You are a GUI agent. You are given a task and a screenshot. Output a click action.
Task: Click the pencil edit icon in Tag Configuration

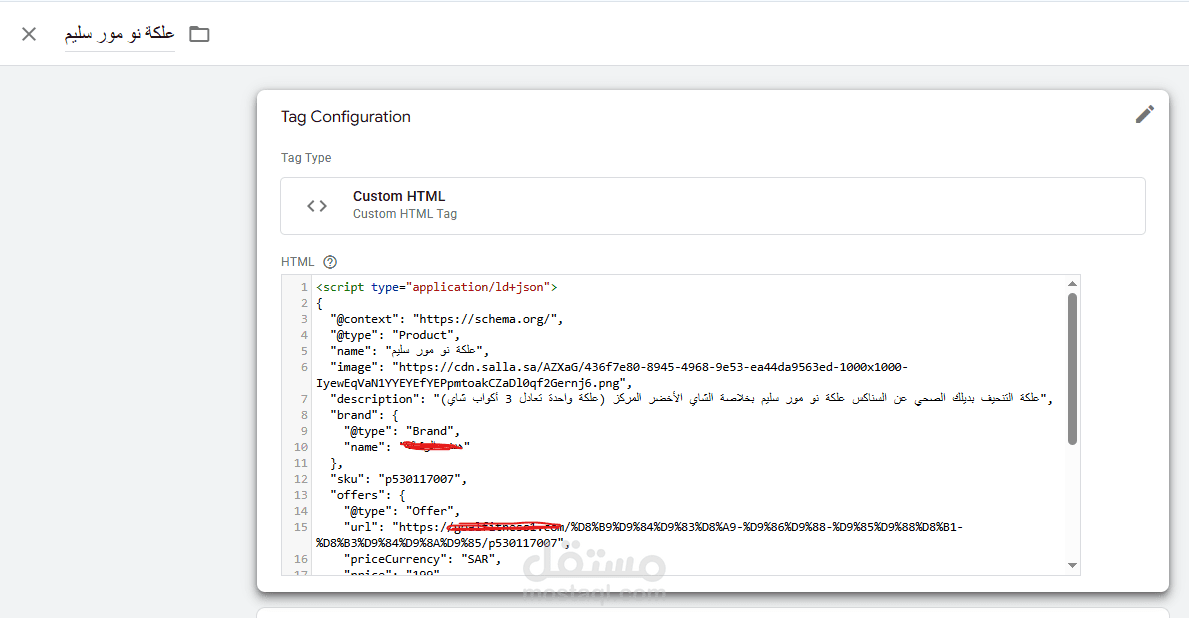[x=1144, y=115]
